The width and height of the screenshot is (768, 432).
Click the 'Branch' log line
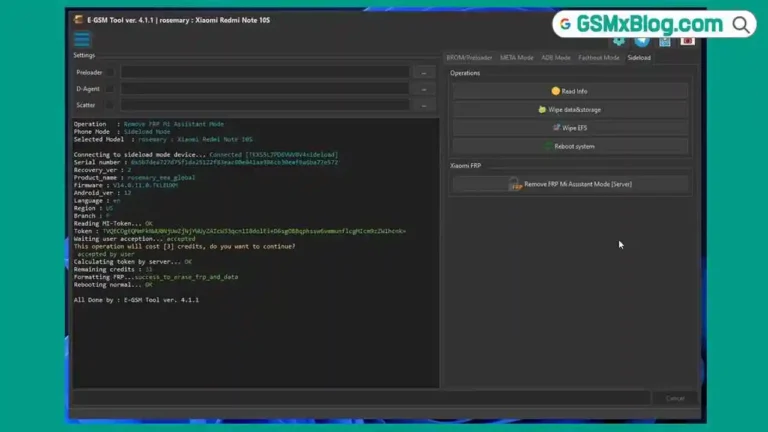[92, 216]
